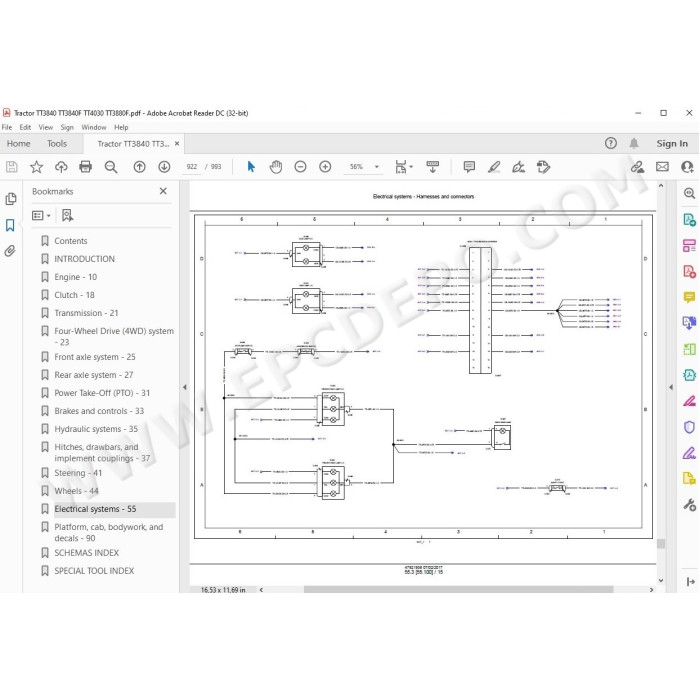
Task: Click the stamp tool icon
Action: click(543, 167)
